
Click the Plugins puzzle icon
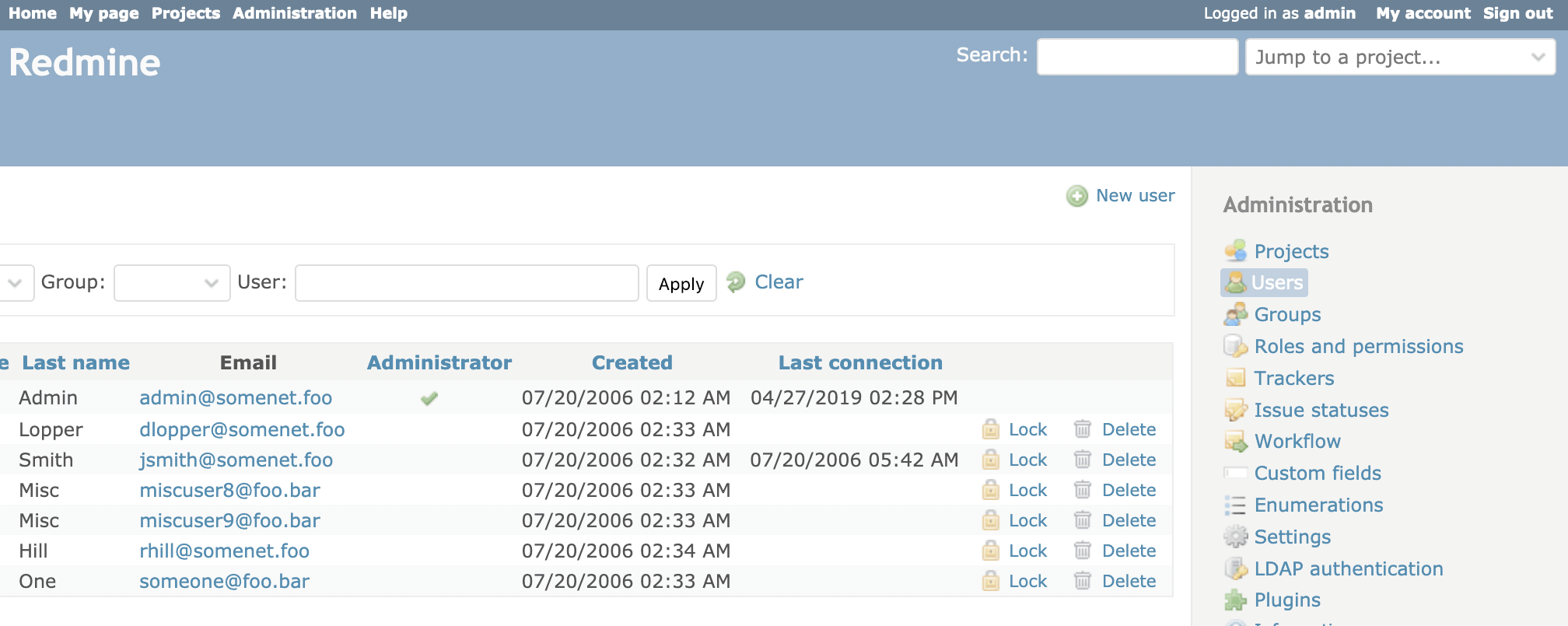[1235, 600]
